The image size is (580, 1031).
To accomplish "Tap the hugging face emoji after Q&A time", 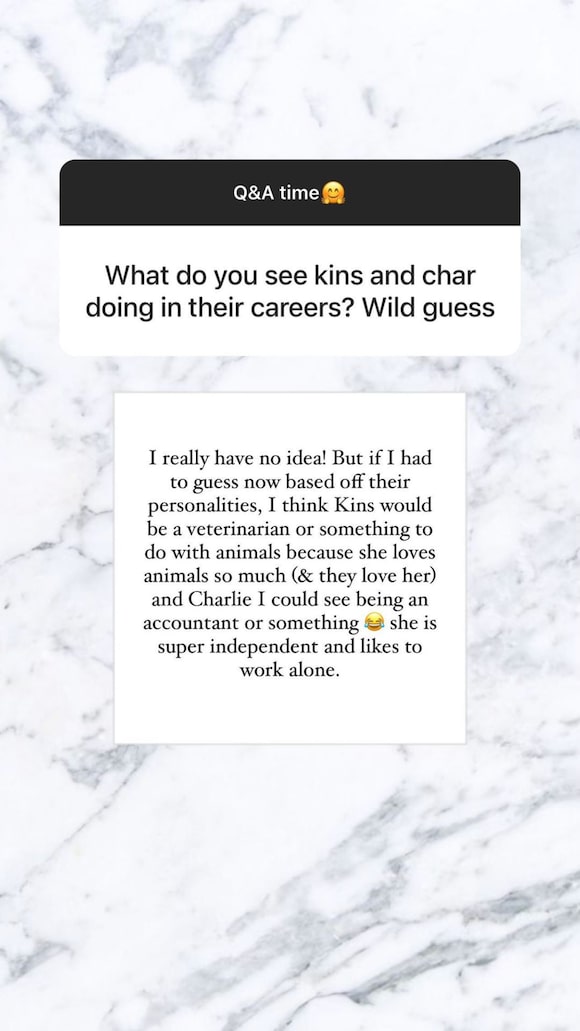I will [x=333, y=193].
